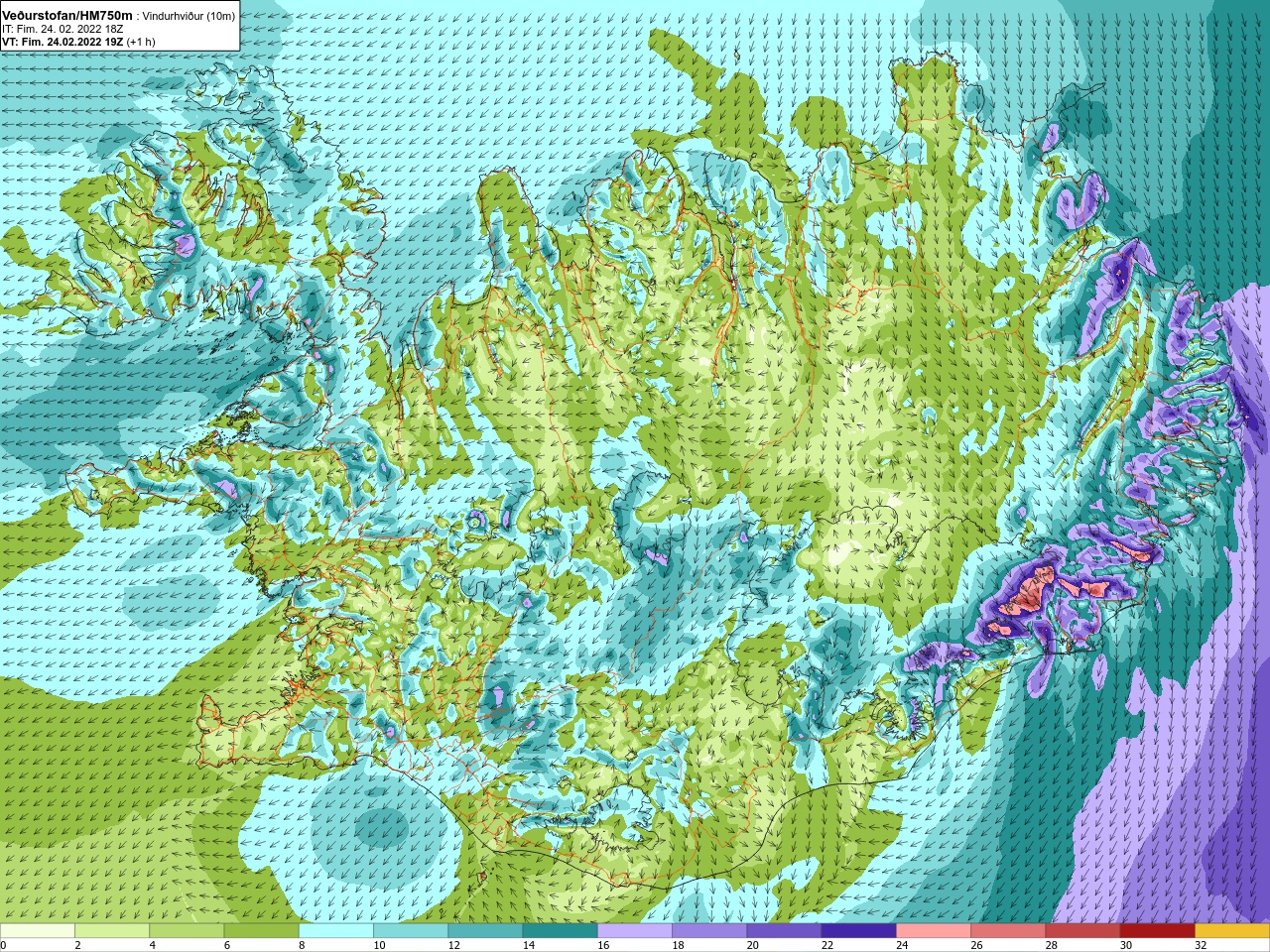
Task: Click the legend swatch between 30 and 32
Action: [x=1157, y=930]
